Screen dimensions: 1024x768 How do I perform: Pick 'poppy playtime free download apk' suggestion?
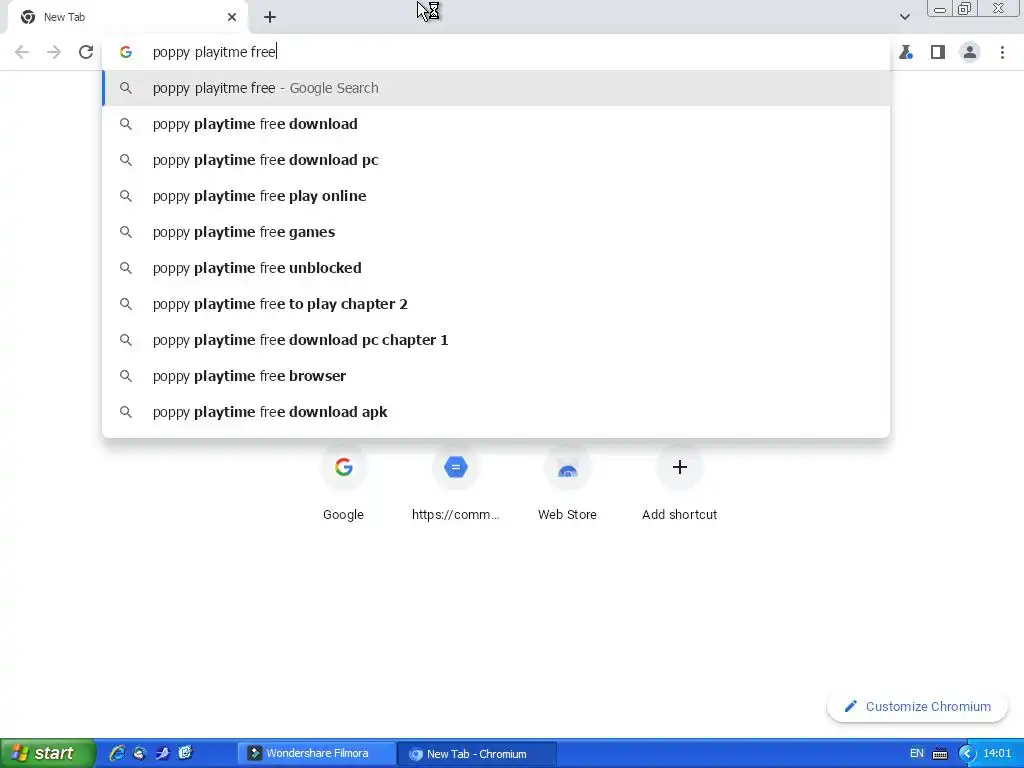click(496, 411)
